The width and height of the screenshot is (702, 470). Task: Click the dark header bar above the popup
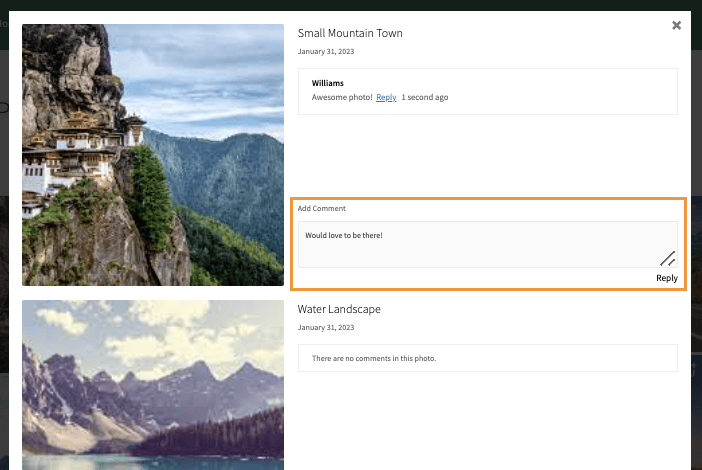(x=350, y=5)
